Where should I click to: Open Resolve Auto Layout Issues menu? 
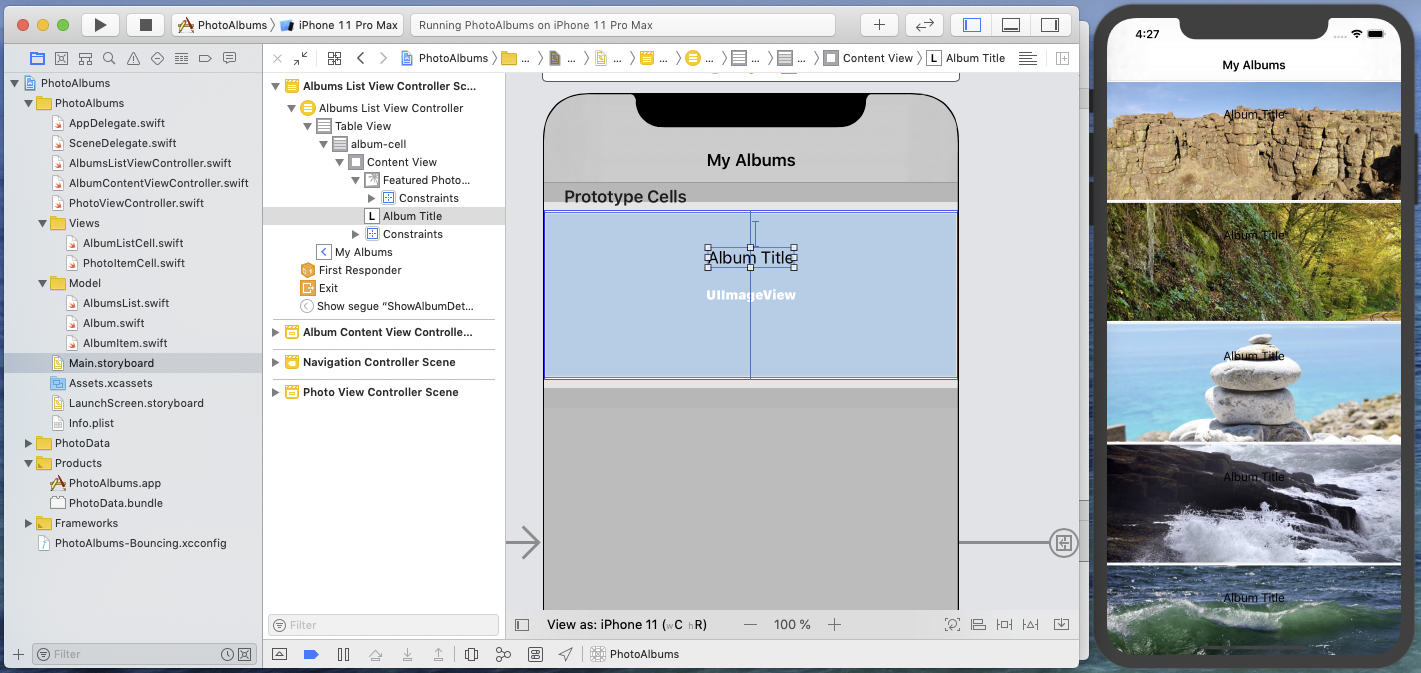click(x=1031, y=625)
